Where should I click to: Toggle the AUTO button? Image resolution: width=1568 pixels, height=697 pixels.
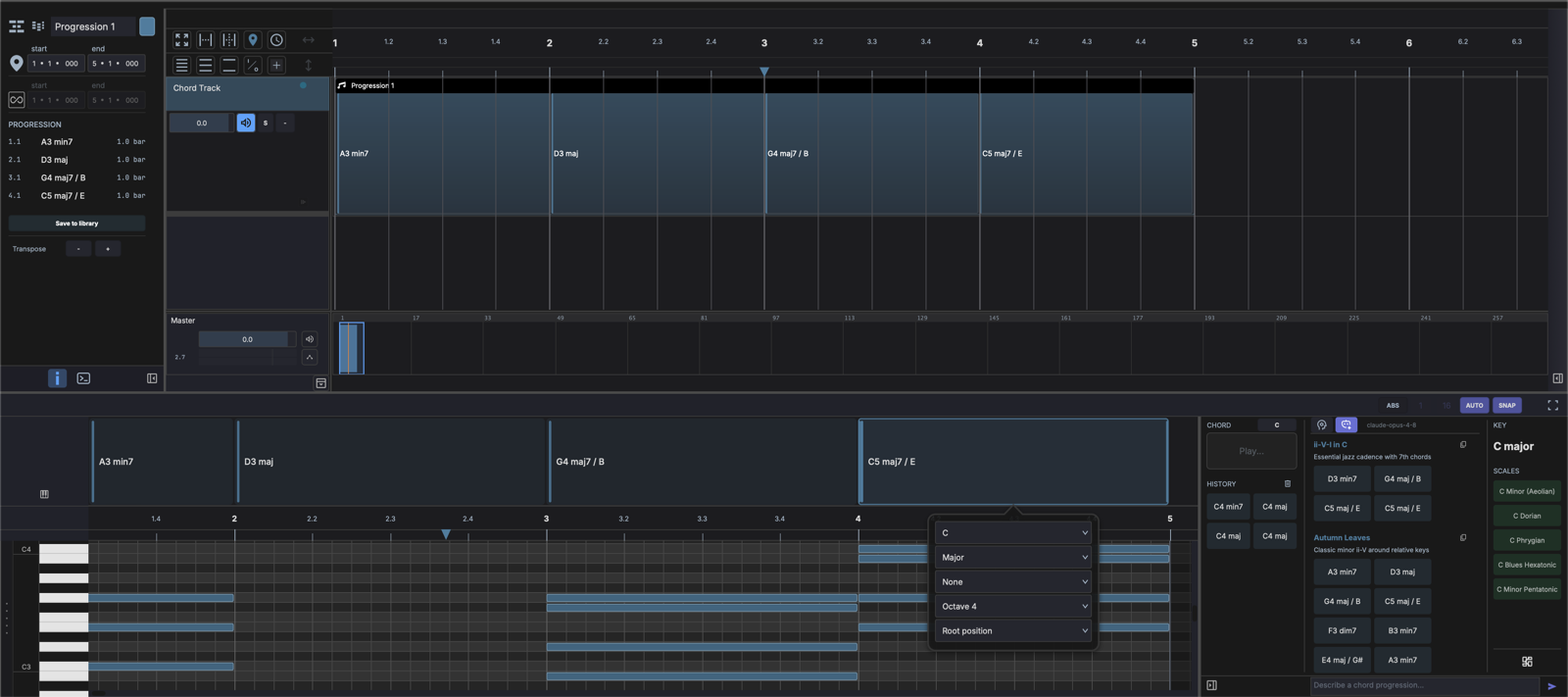(x=1474, y=405)
